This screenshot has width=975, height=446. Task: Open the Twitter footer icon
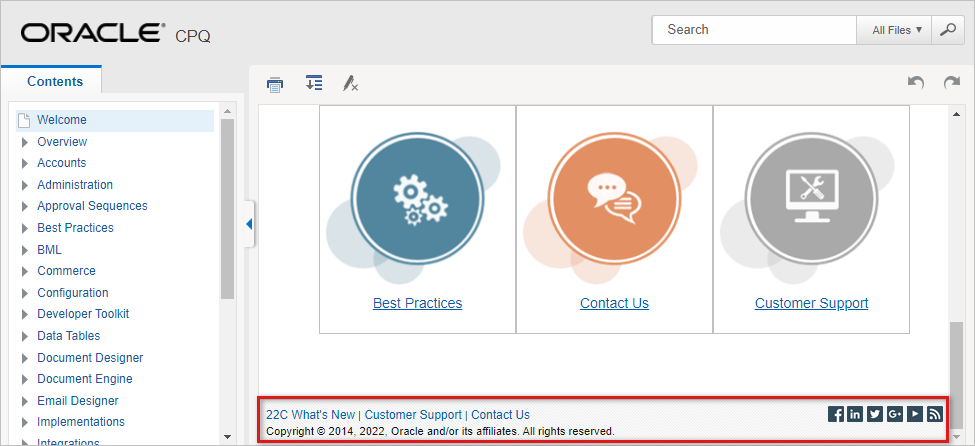875,414
